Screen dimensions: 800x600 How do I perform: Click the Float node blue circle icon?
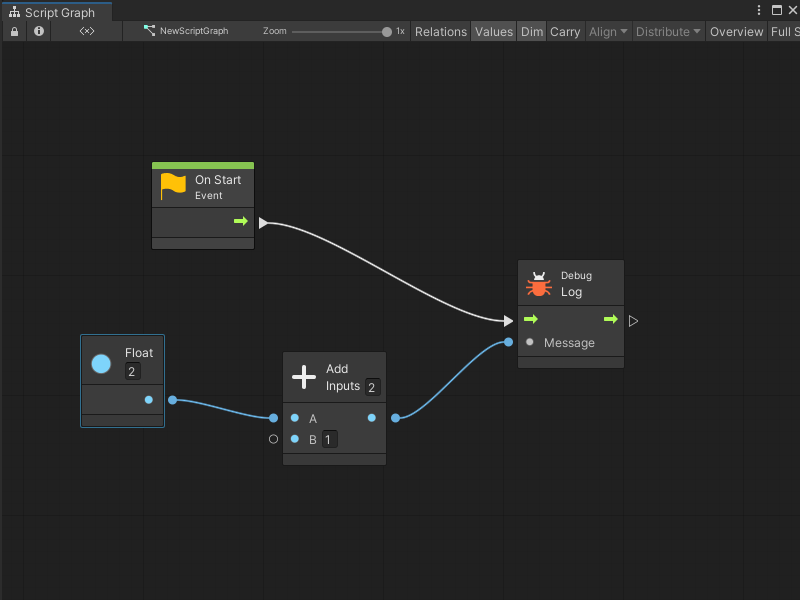[101, 363]
